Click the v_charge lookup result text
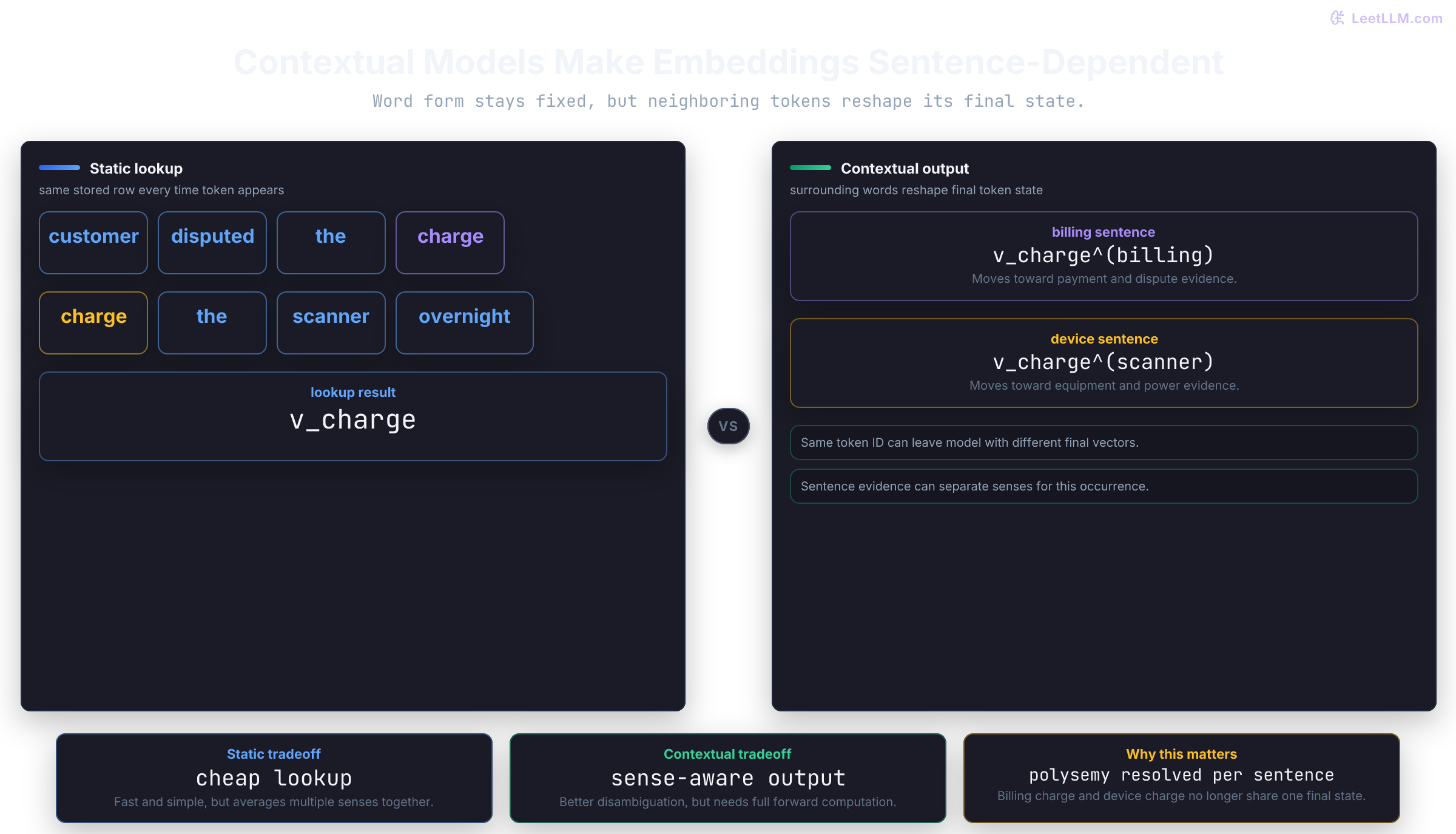 (353, 420)
